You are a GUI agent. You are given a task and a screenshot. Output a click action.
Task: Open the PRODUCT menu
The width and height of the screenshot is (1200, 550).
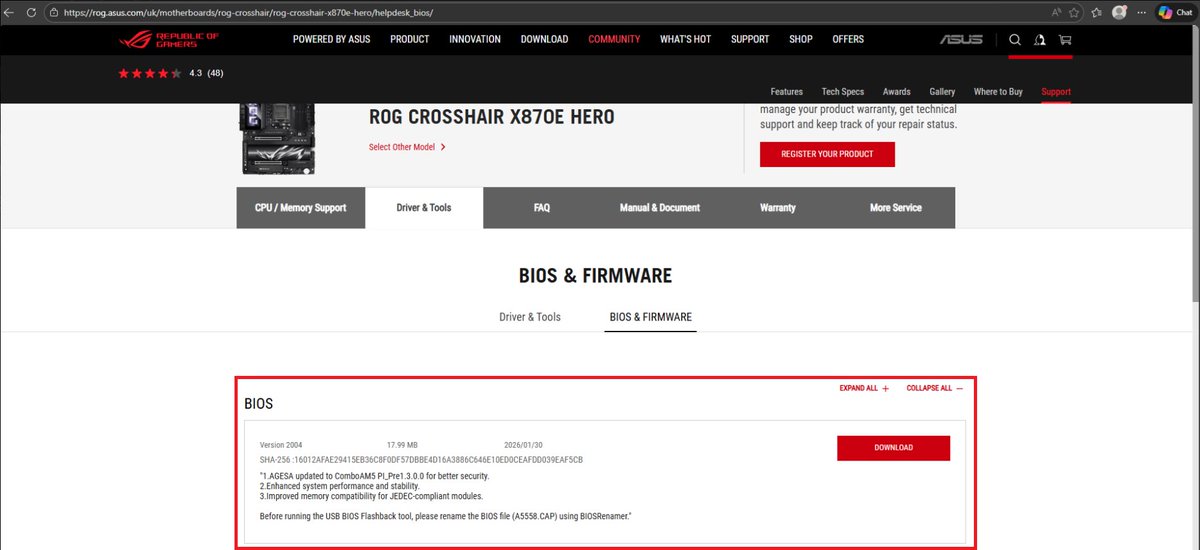pos(410,39)
